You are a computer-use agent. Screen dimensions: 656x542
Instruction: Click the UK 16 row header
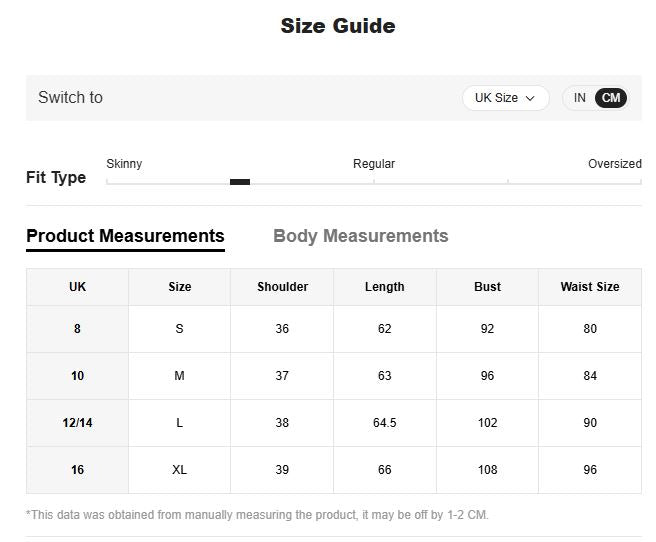77,470
